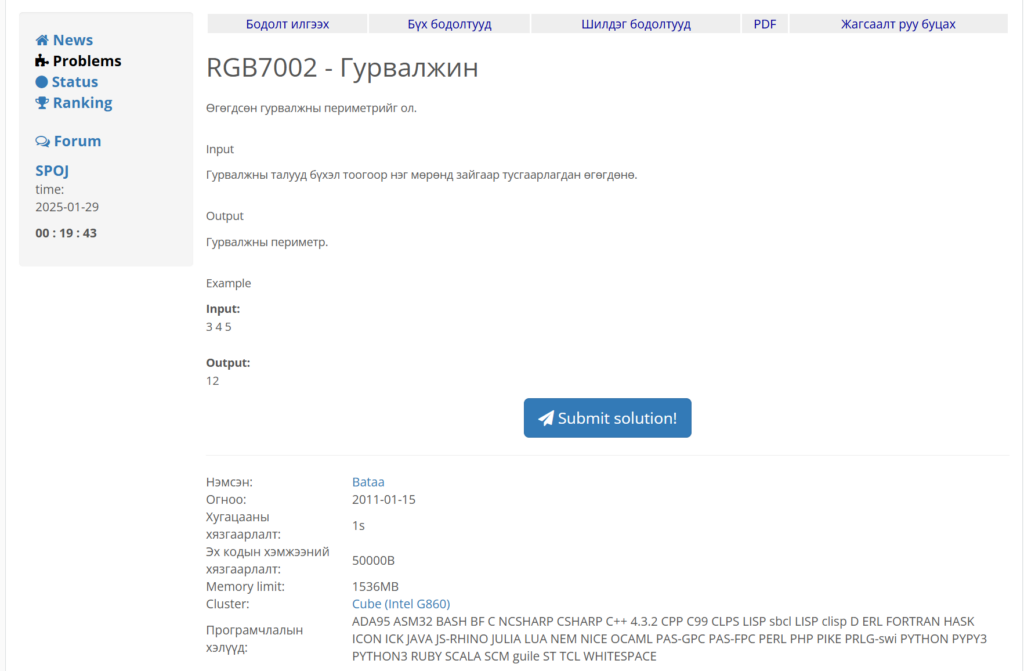The height and width of the screenshot is (671, 1024).
Task: Click the trophy icon beside Ranking
Action: (42, 103)
